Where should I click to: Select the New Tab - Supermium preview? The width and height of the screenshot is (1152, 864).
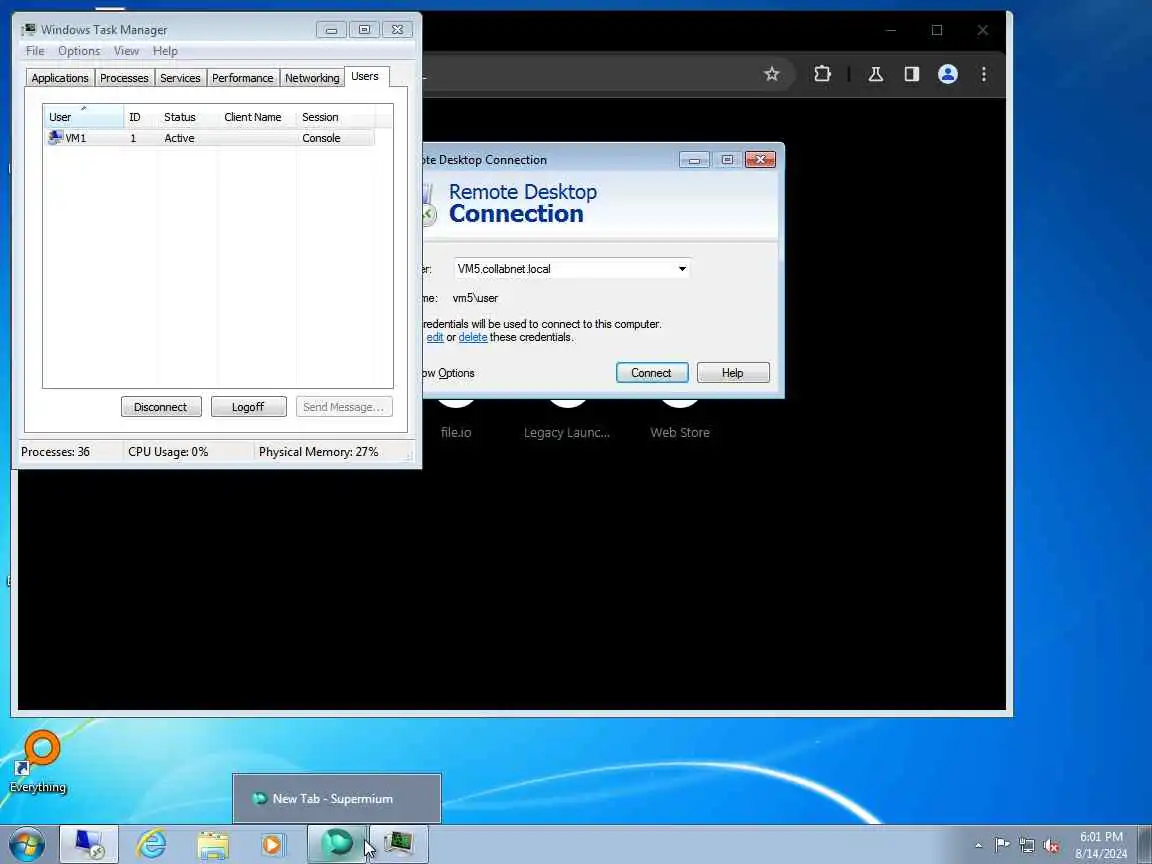coord(336,799)
